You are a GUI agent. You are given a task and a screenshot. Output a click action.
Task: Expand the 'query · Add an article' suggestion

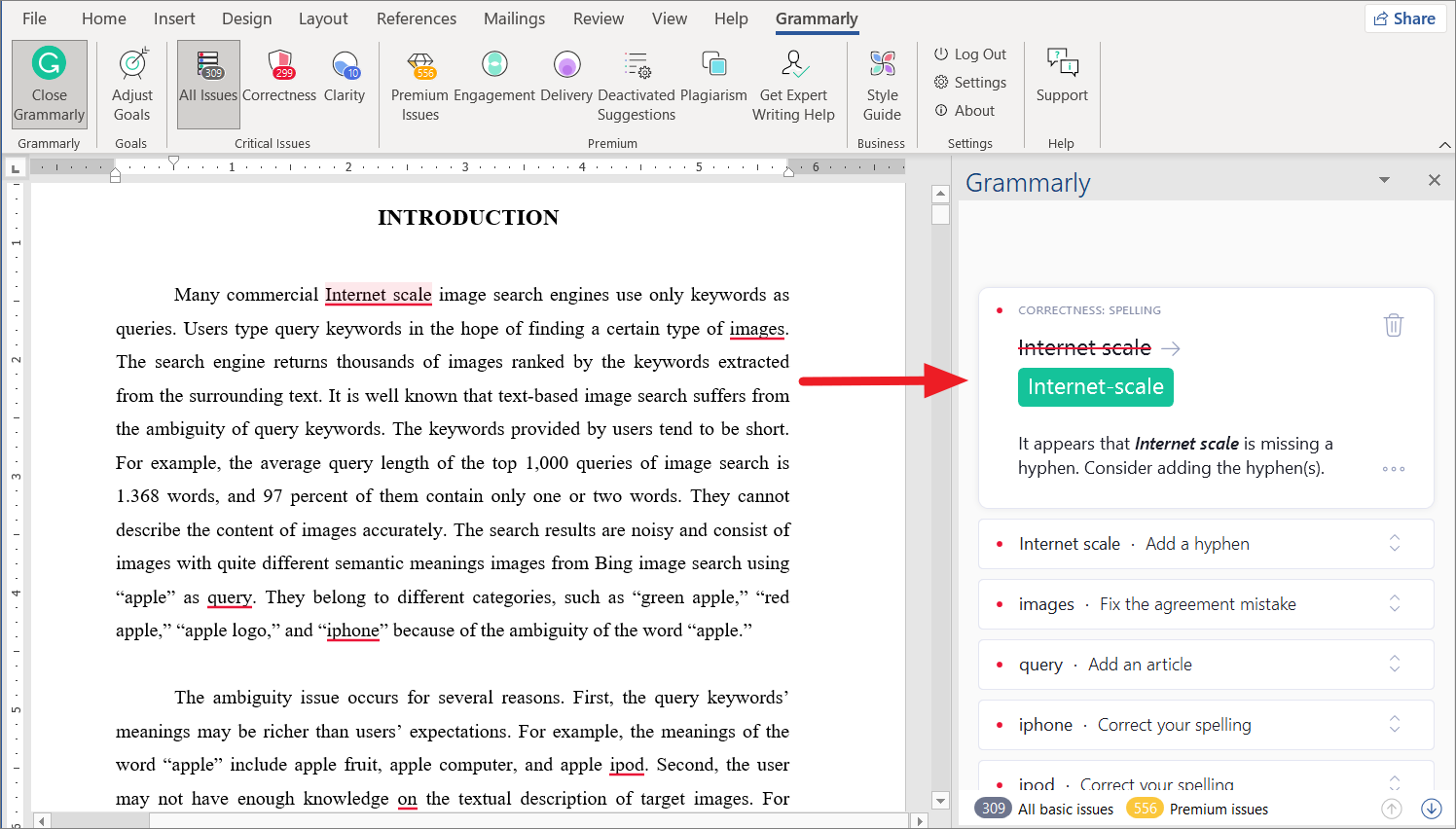pyautogui.click(x=1394, y=664)
